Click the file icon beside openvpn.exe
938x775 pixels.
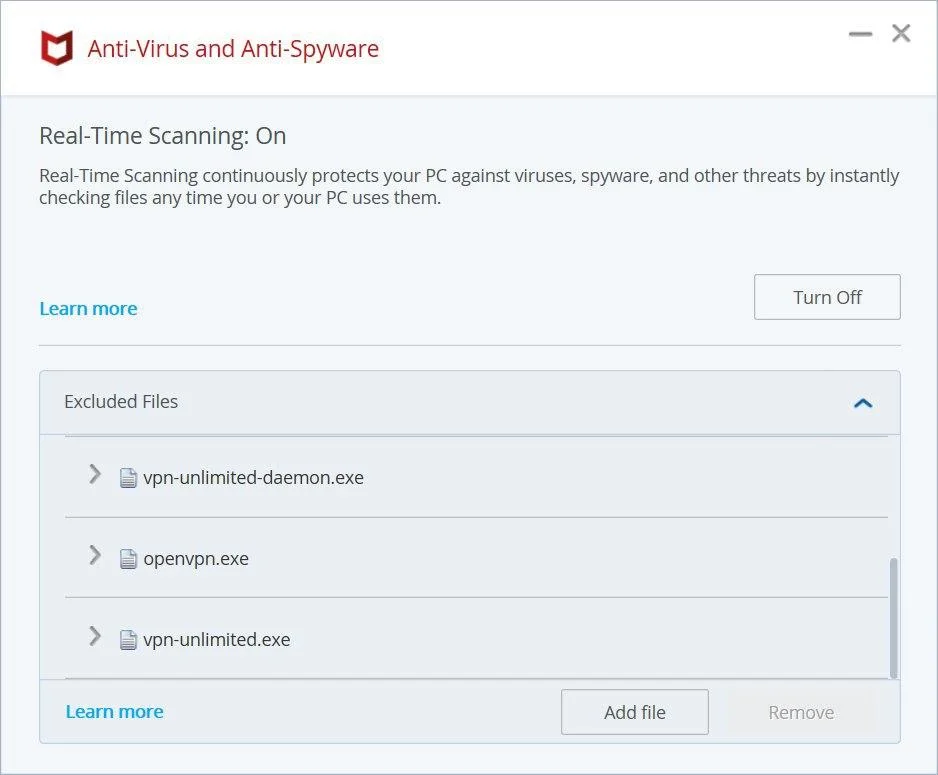point(128,559)
